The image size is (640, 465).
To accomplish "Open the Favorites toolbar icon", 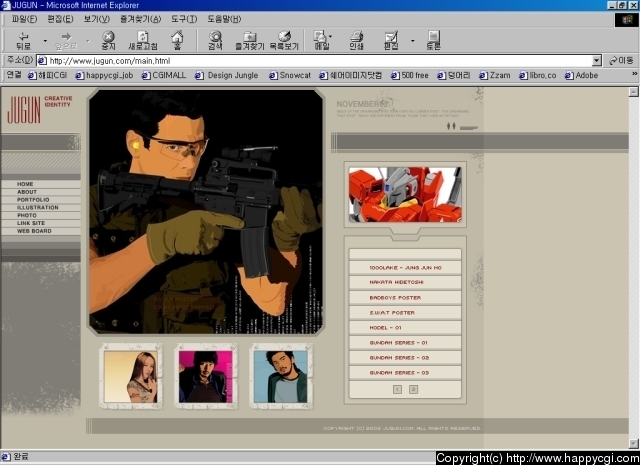I will [250, 40].
